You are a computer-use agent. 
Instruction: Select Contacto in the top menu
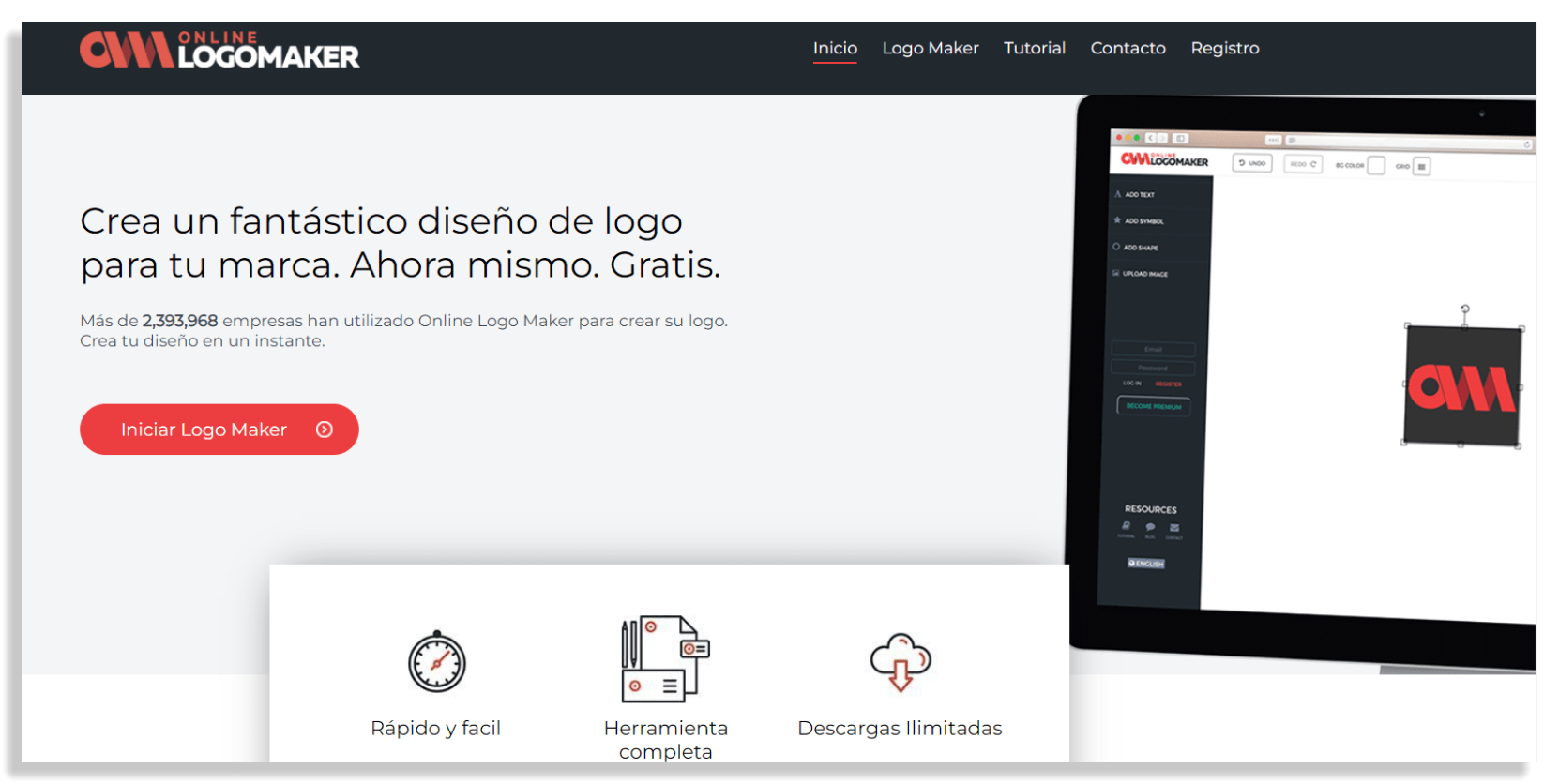tap(1128, 48)
